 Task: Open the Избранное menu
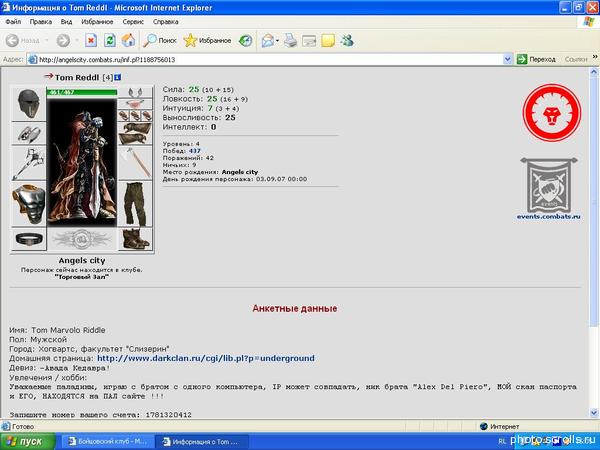[x=97, y=22]
